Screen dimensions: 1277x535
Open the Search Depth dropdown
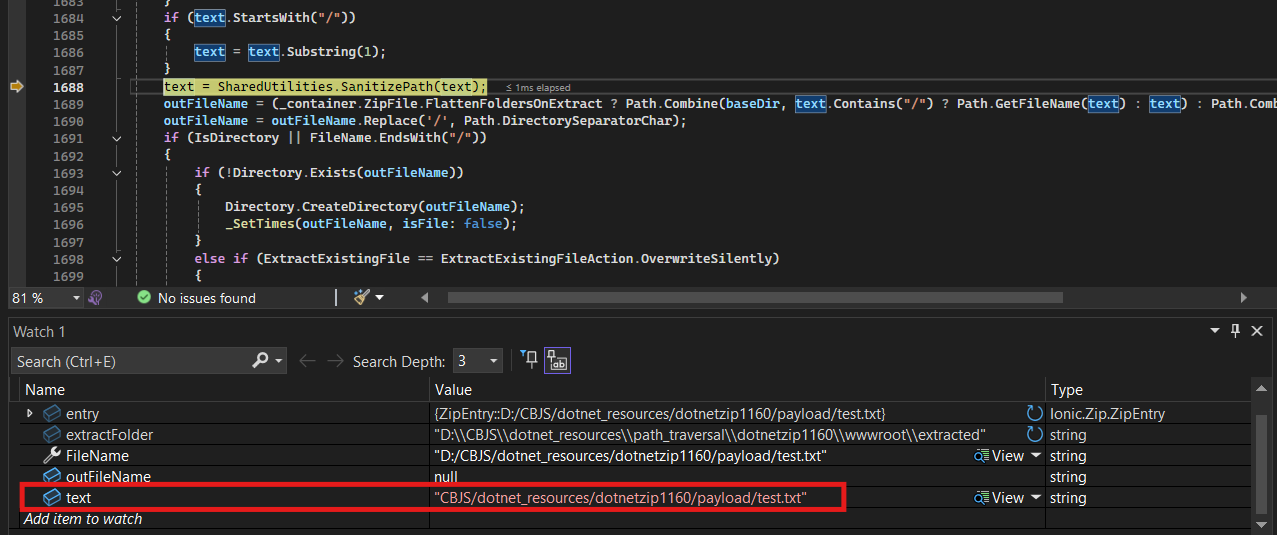[478, 361]
